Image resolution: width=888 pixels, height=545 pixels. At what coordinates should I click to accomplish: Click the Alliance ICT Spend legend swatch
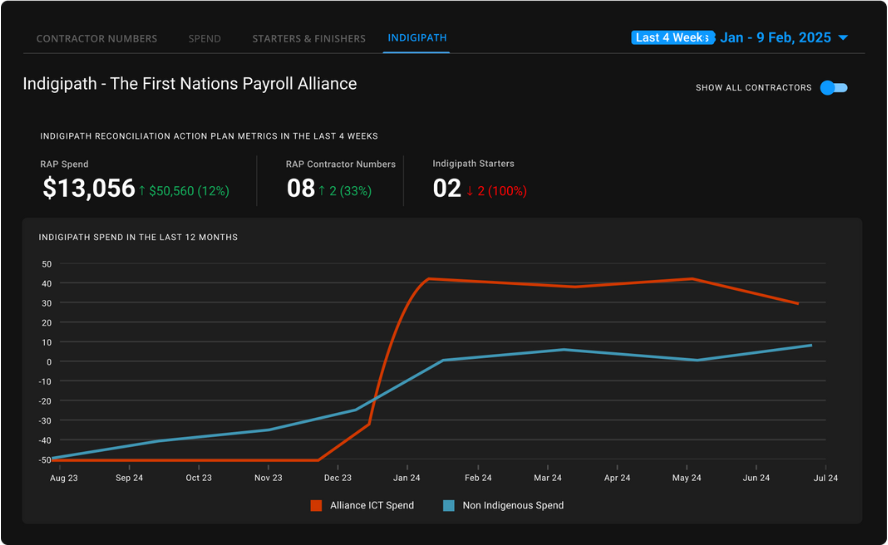[316, 505]
